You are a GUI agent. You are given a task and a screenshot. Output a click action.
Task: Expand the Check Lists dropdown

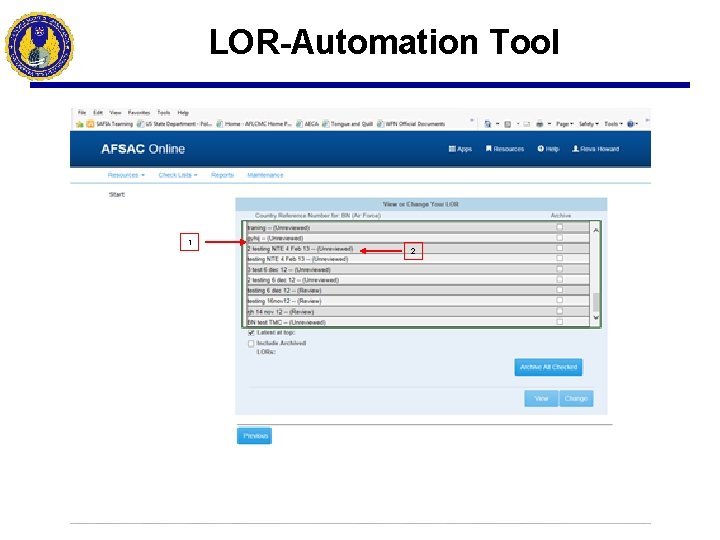pos(178,175)
